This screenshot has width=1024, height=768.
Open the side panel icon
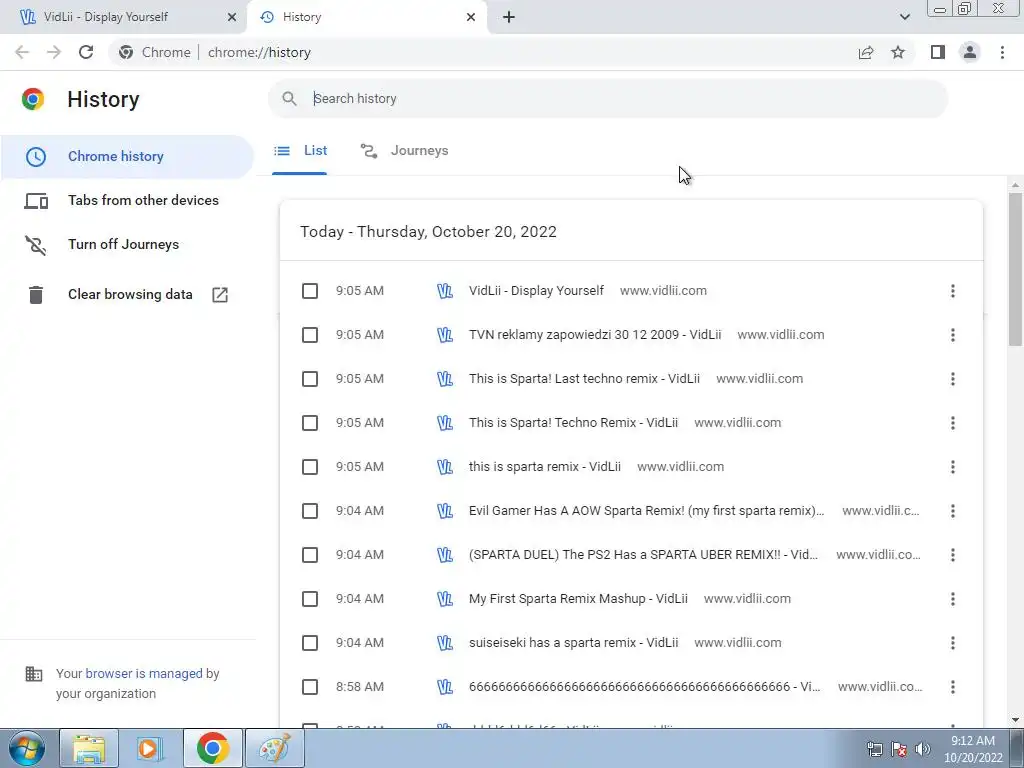pos(938,52)
